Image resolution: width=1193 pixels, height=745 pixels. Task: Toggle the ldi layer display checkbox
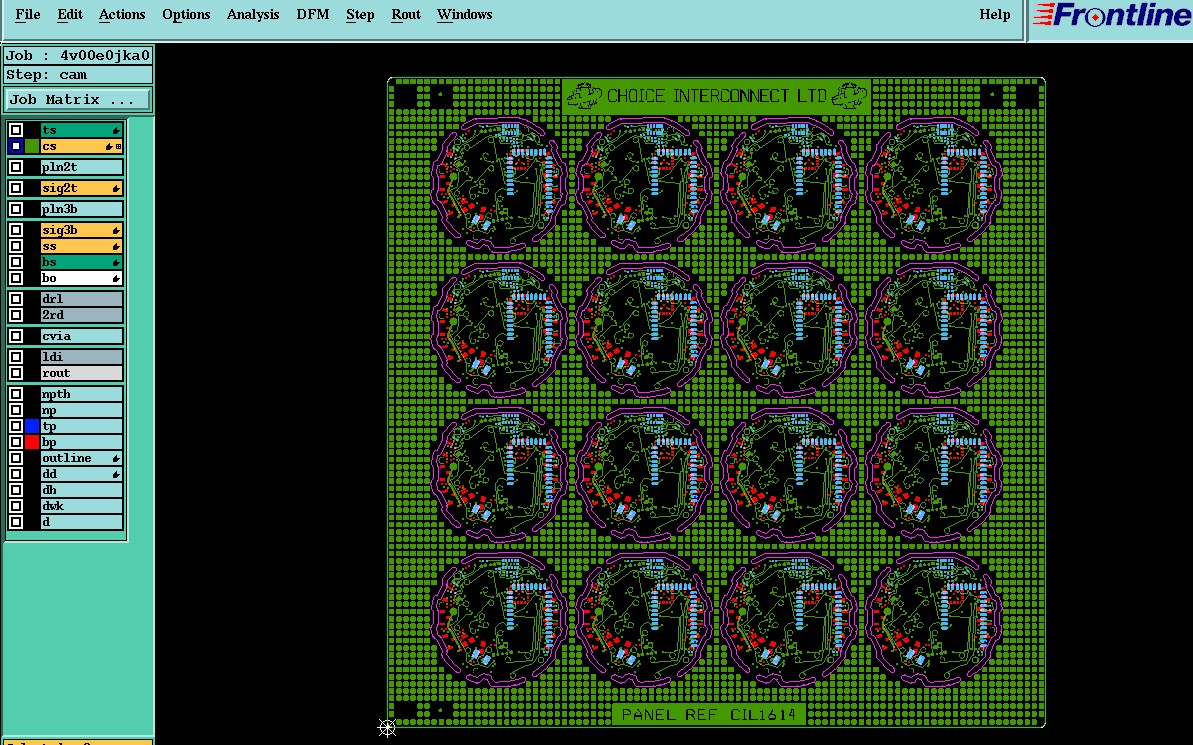16,356
